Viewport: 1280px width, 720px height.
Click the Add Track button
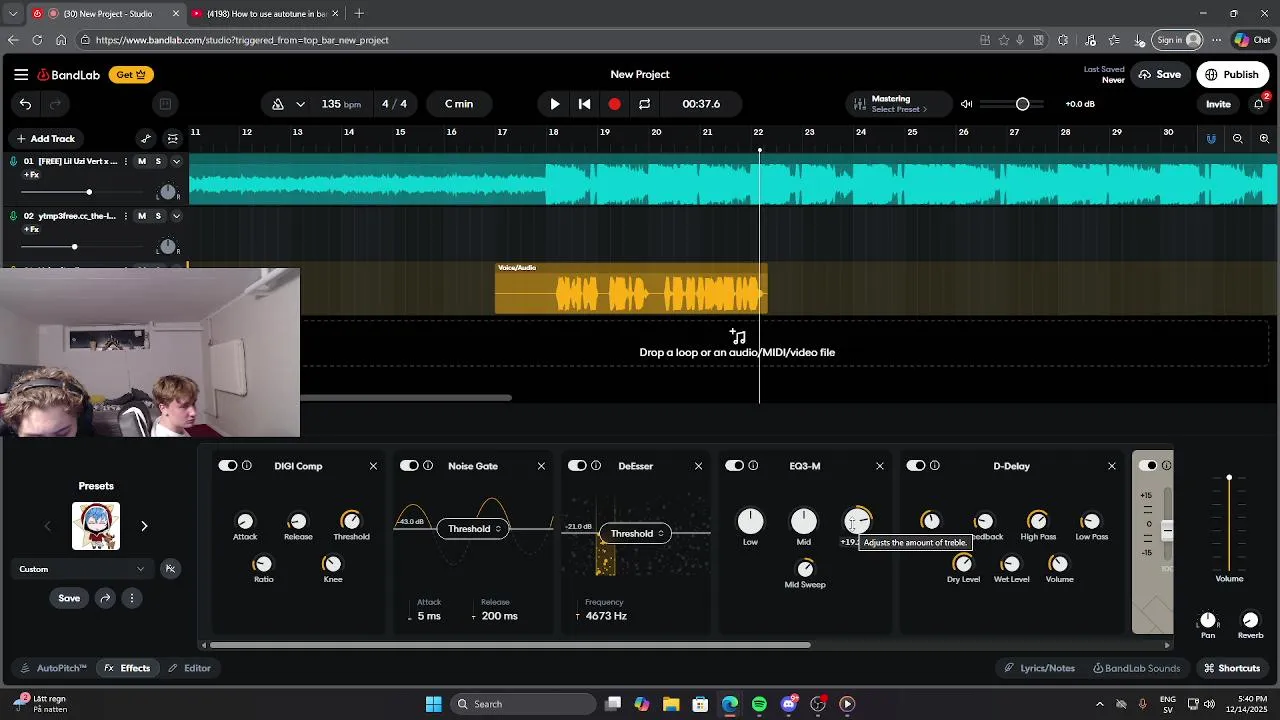pos(45,139)
